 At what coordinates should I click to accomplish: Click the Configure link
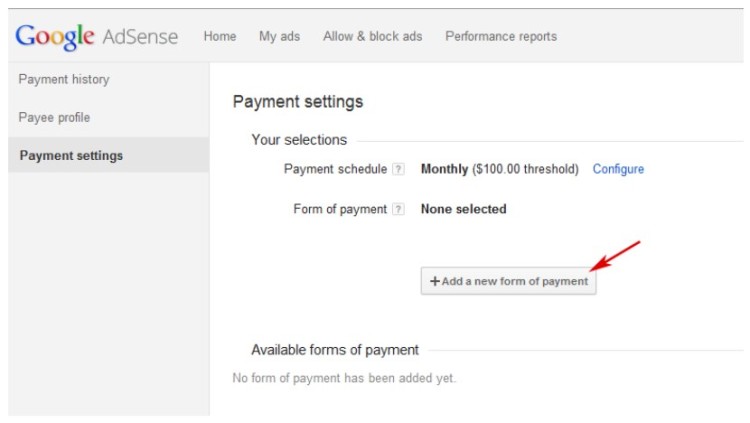click(x=618, y=169)
